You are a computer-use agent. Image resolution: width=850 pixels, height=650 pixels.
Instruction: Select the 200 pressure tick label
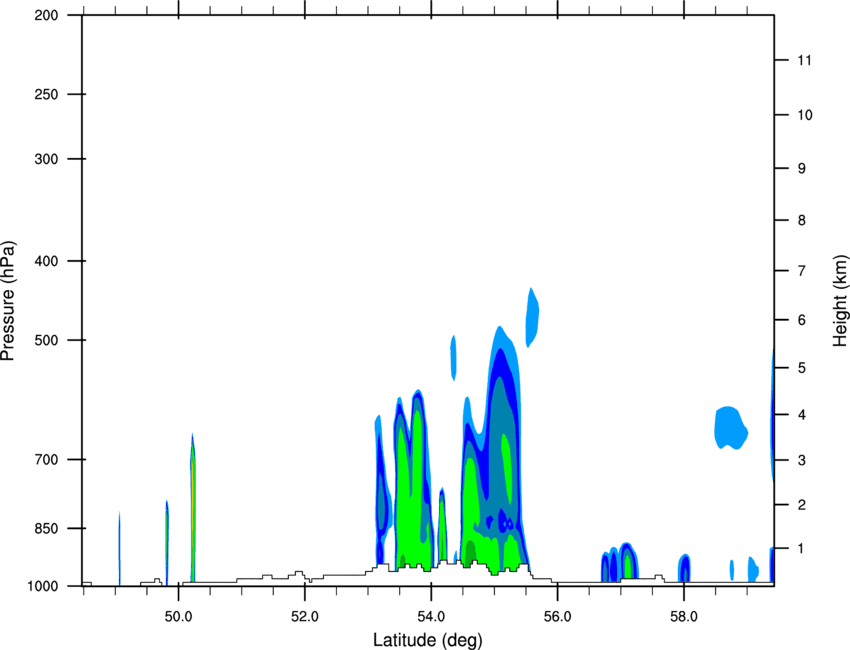click(x=46, y=15)
